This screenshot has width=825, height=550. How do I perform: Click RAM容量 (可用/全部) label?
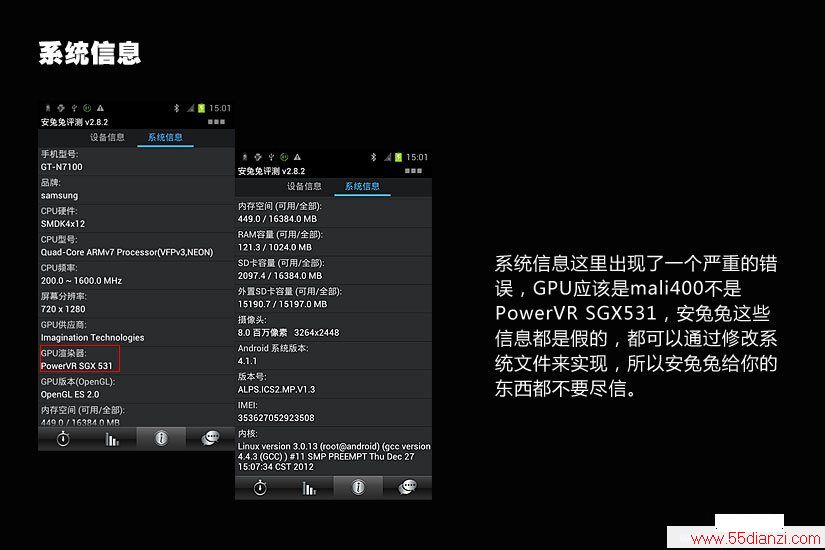pos(280,235)
